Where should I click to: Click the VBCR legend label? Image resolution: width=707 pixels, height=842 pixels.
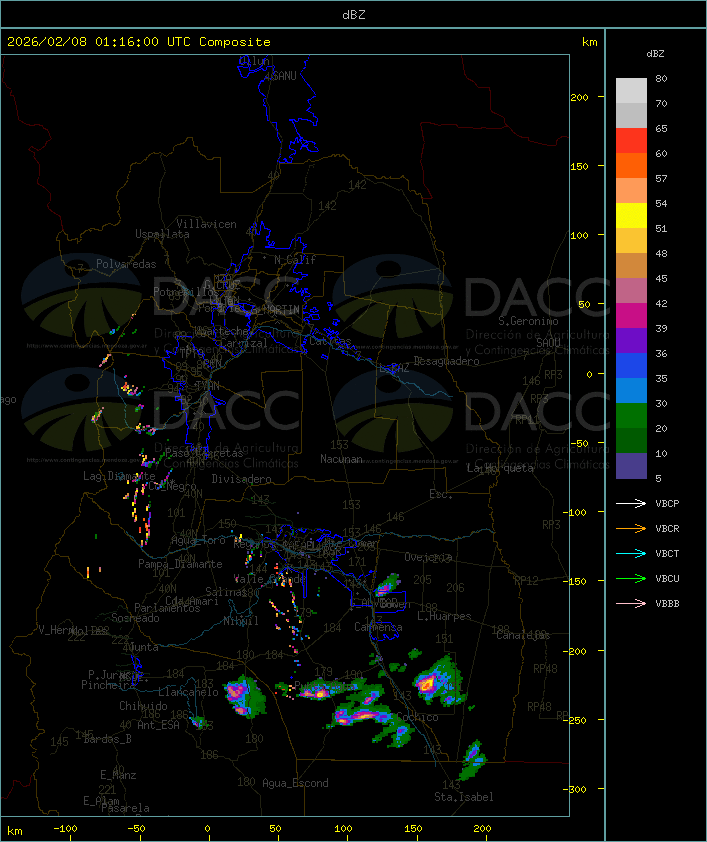click(x=667, y=528)
